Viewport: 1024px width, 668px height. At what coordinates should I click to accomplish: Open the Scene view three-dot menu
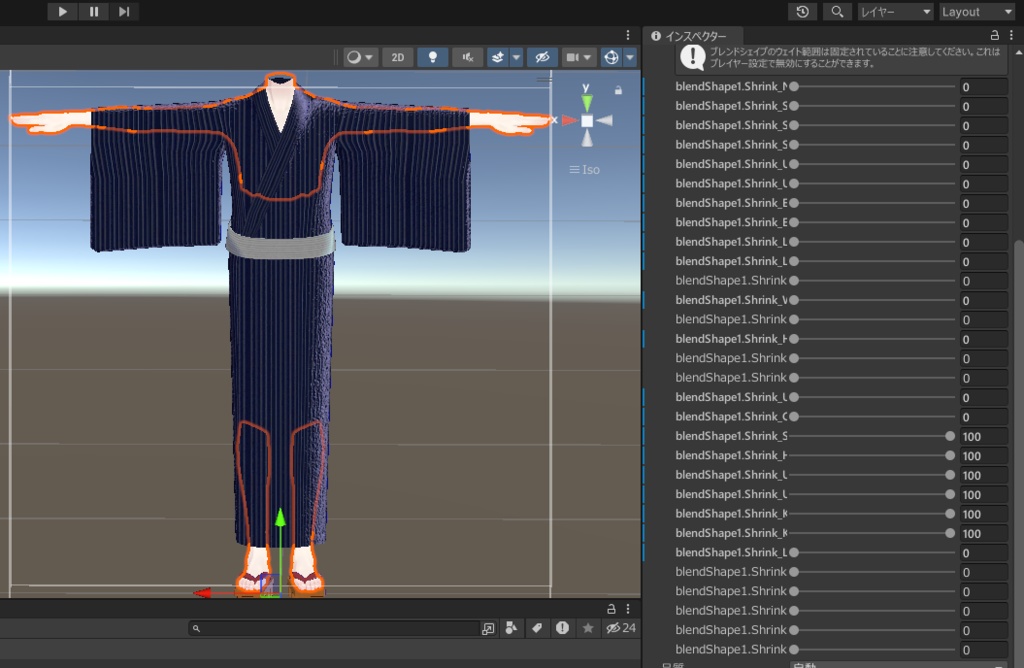coord(628,35)
